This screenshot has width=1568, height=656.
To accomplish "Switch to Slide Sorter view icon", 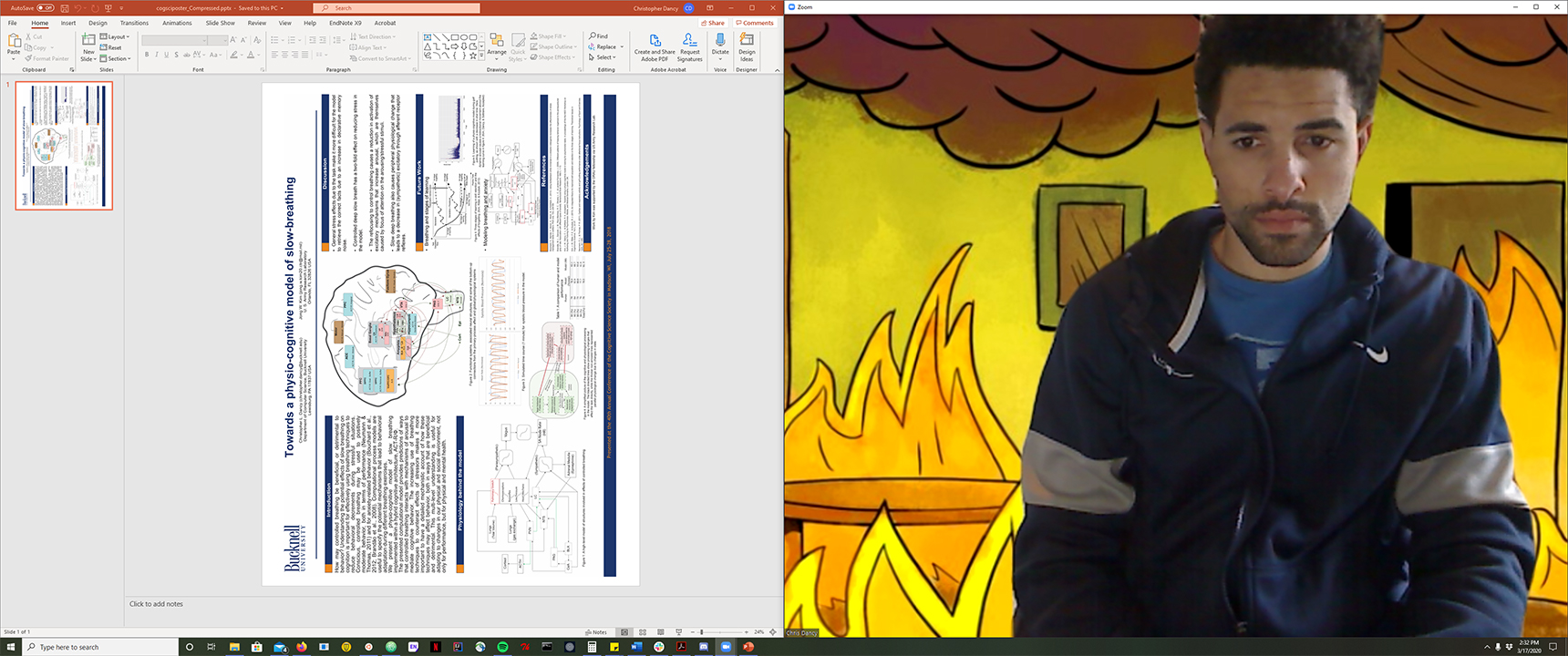I will click(643, 632).
